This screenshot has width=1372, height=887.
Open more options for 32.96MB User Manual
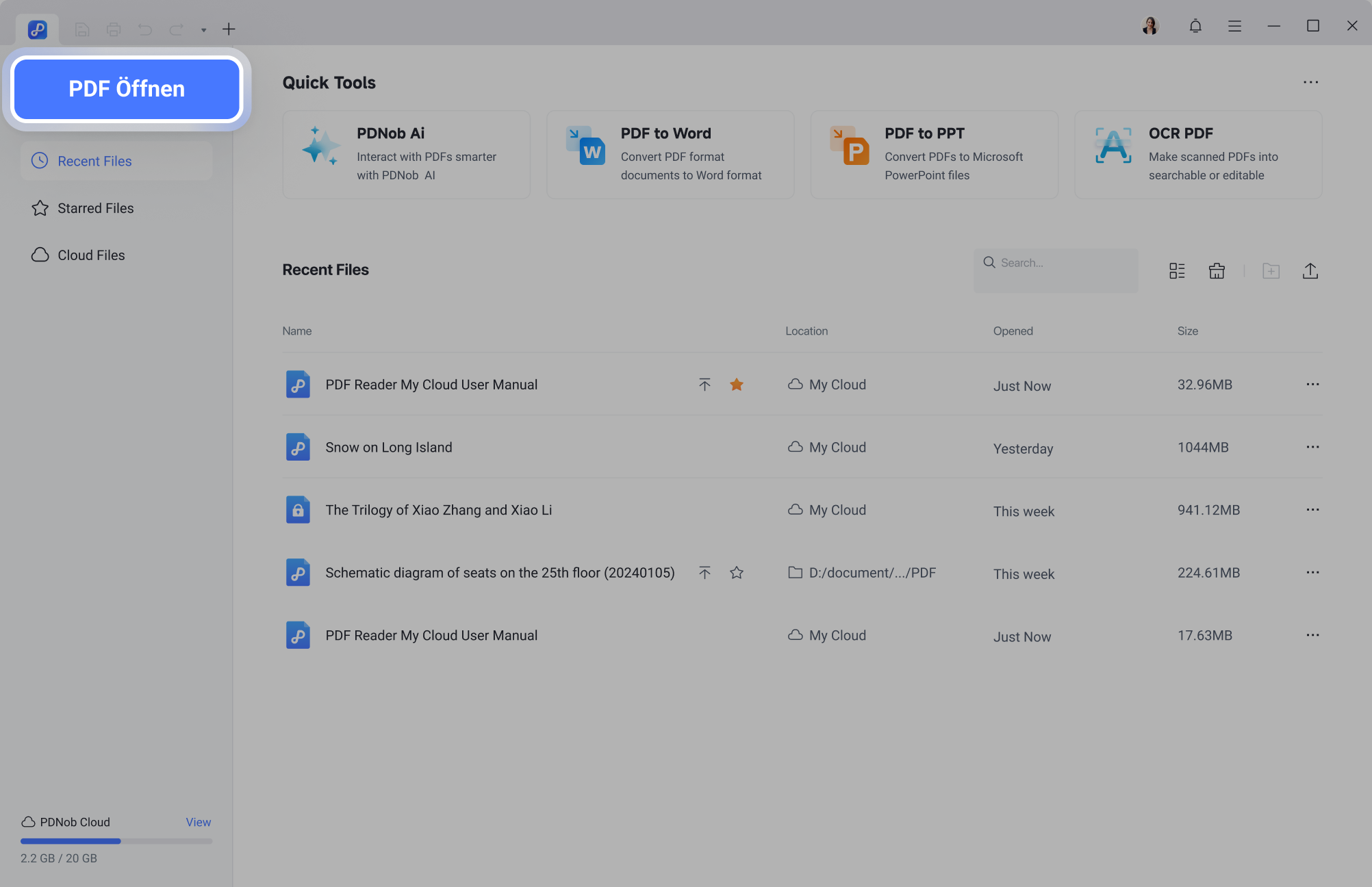(1312, 385)
